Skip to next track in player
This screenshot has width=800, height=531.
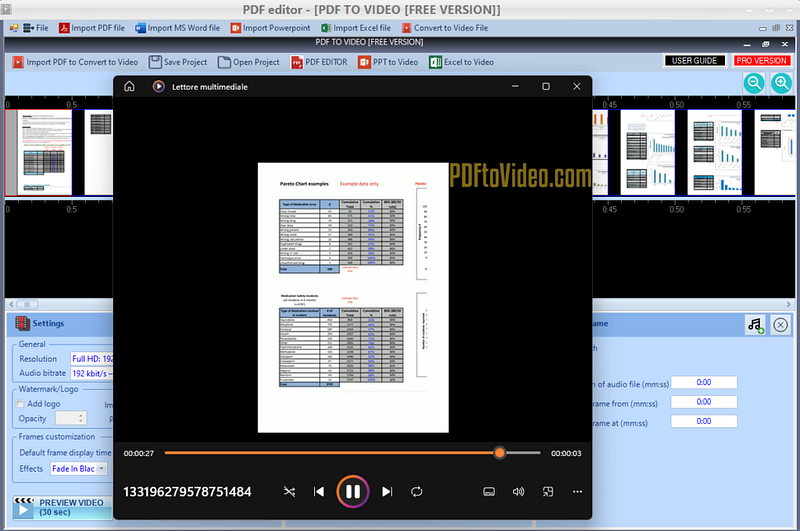pos(387,492)
